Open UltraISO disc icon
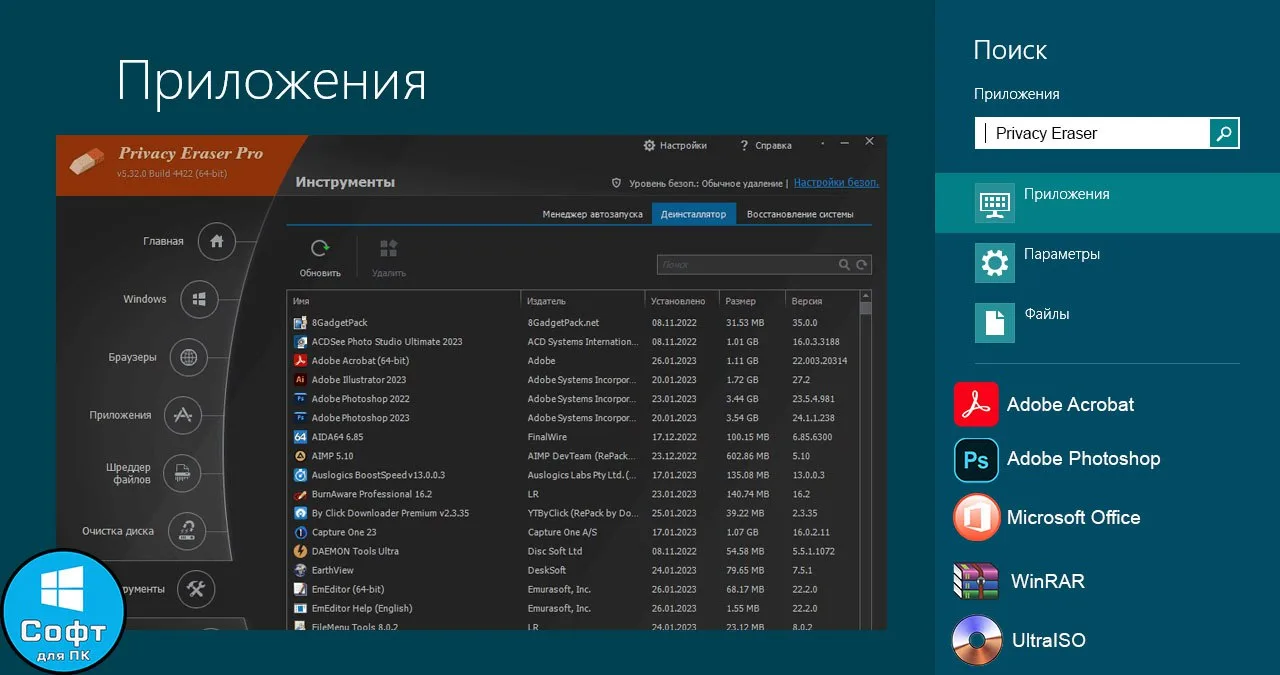This screenshot has height=675, width=1280. pos(976,640)
